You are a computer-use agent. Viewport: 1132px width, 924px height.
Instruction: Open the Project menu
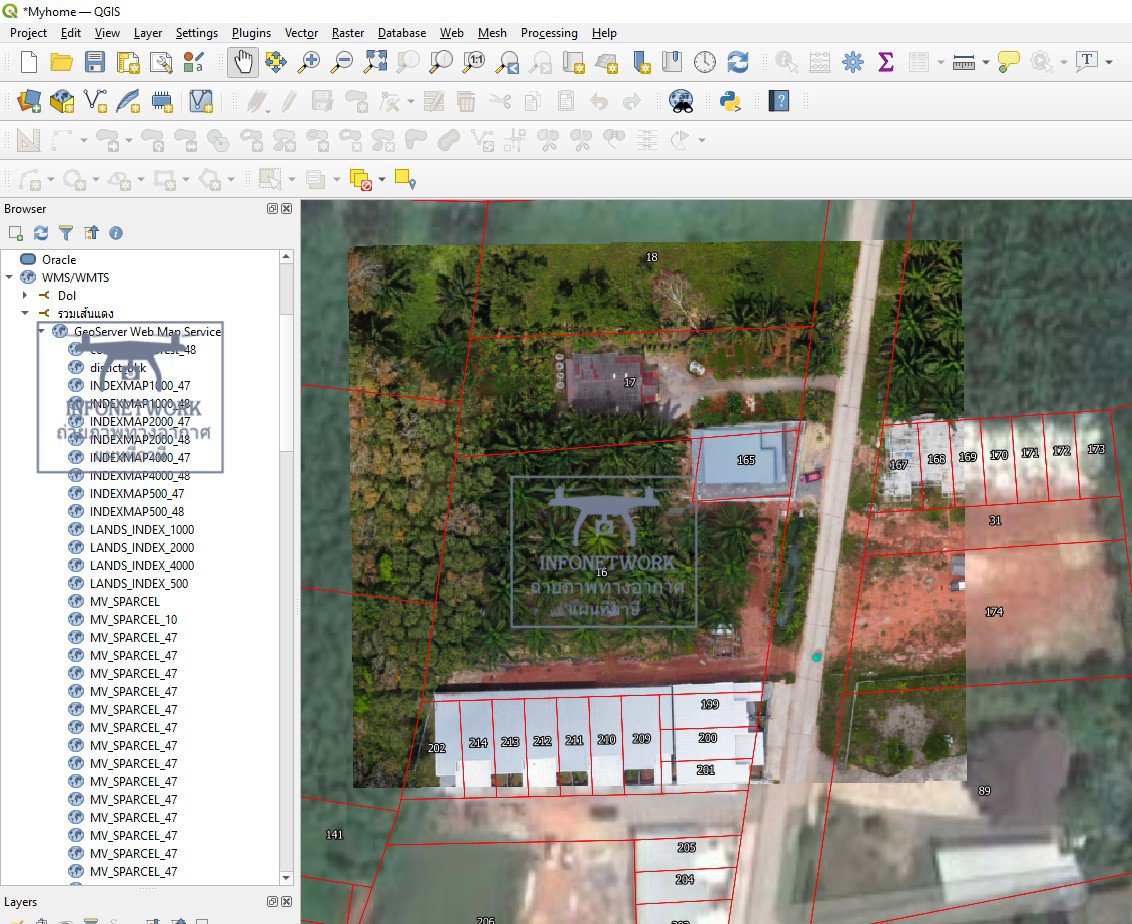pos(28,33)
